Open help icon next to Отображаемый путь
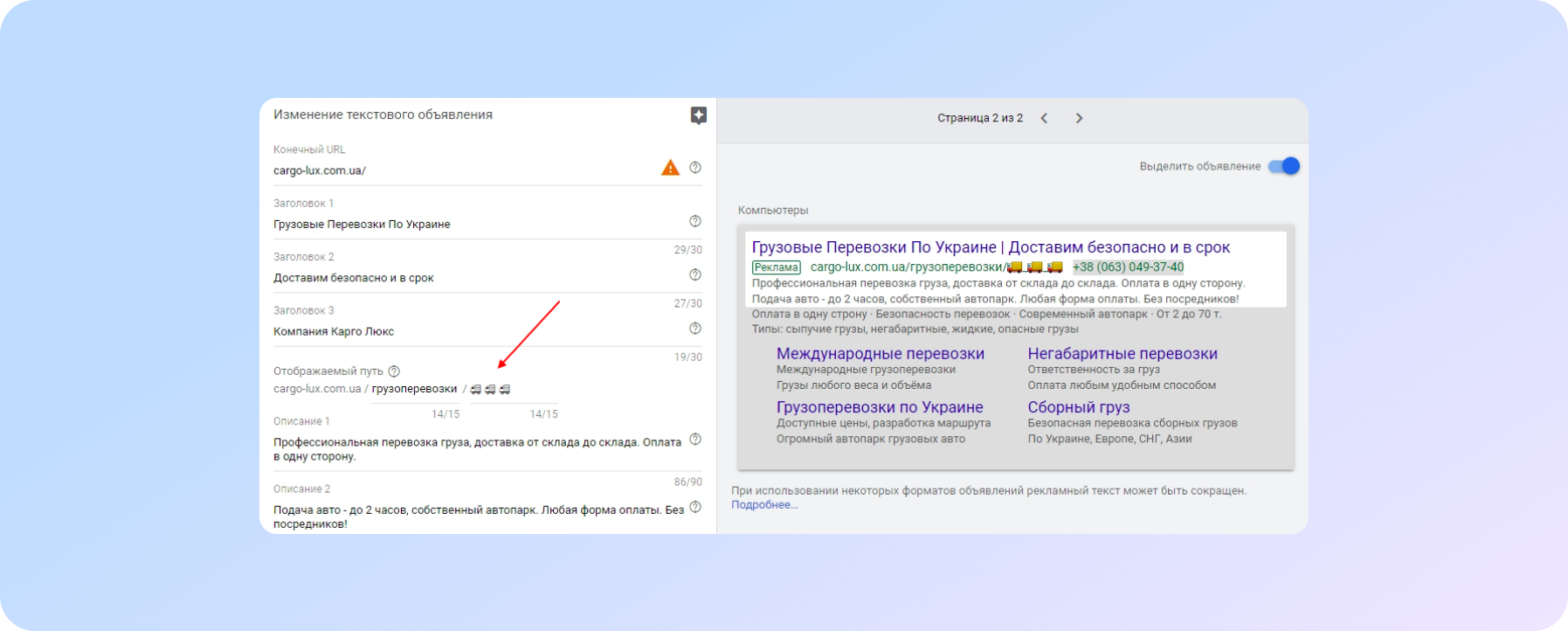Image resolution: width=1568 pixels, height=631 pixels. pyautogui.click(x=394, y=371)
